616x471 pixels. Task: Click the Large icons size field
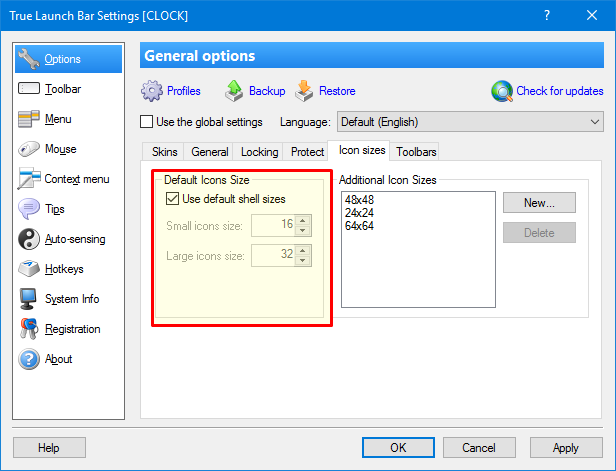[273, 255]
